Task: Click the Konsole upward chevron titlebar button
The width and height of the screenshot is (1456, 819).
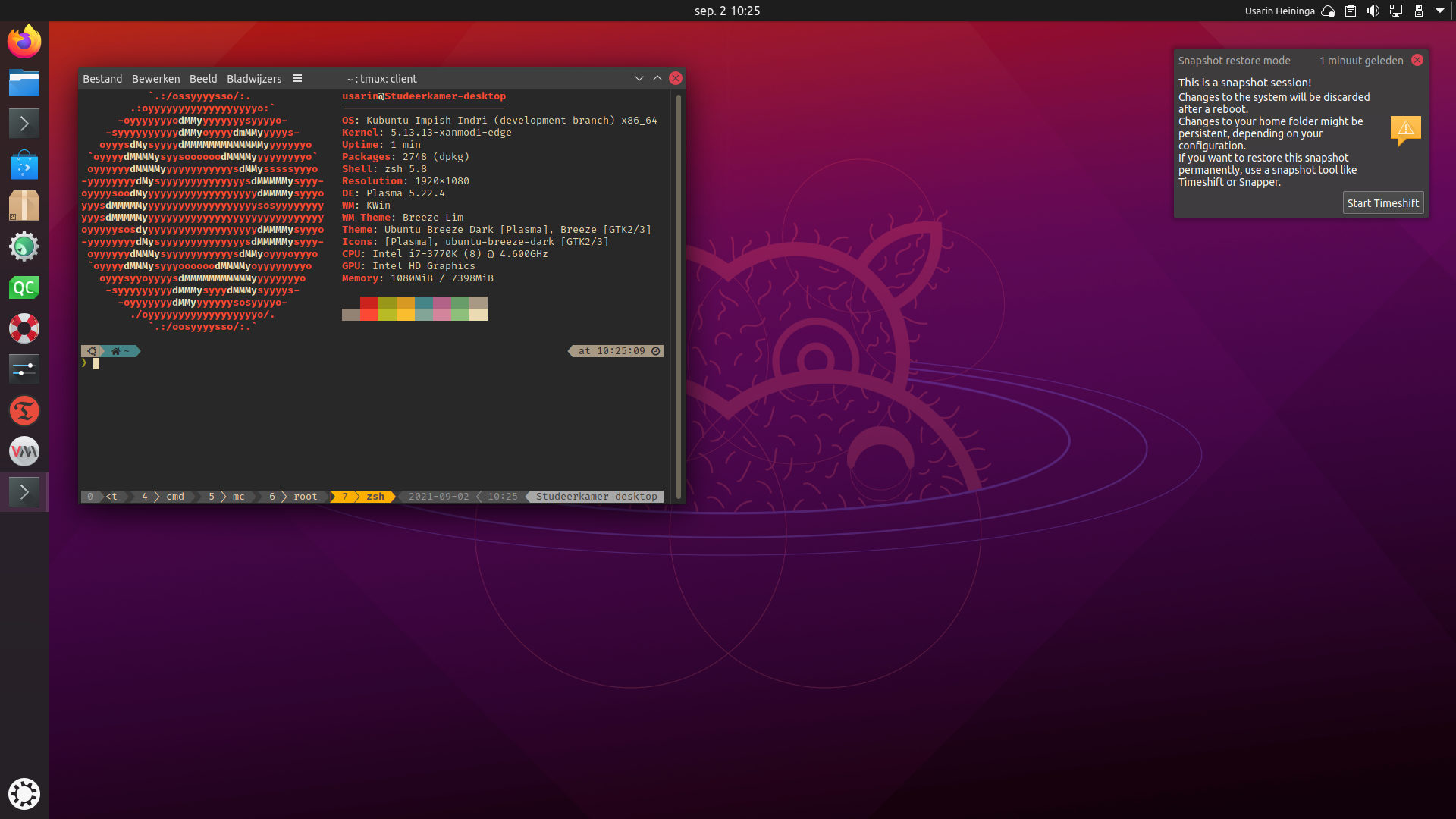Action: point(657,78)
